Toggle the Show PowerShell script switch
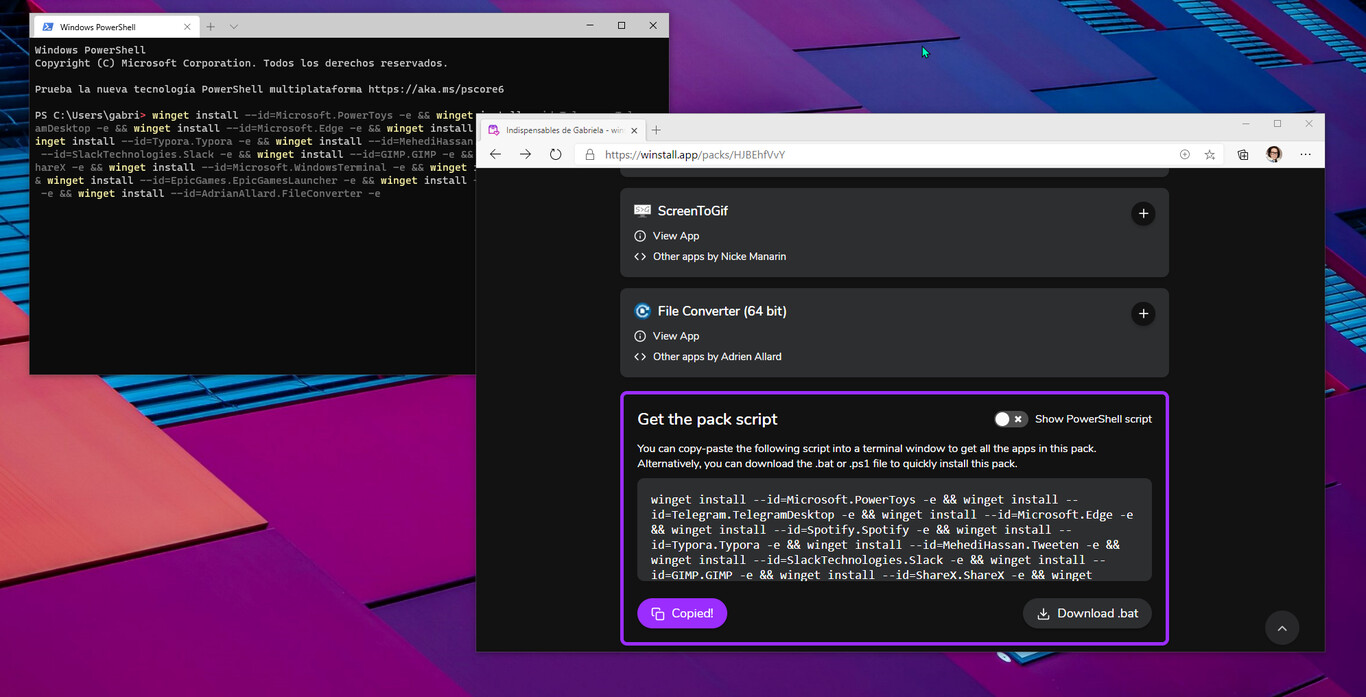1366x697 pixels. pos(1010,419)
